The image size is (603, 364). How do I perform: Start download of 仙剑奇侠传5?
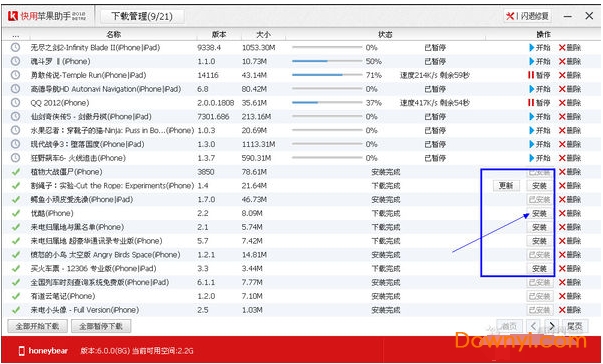(x=540, y=117)
